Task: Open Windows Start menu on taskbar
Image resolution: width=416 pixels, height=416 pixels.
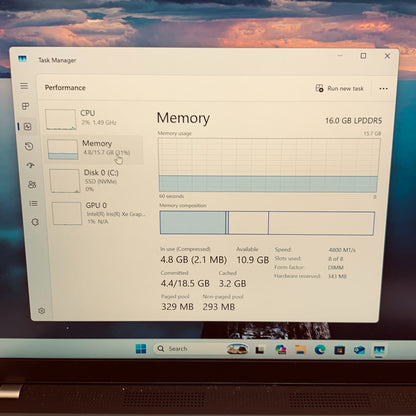Action: point(141,349)
